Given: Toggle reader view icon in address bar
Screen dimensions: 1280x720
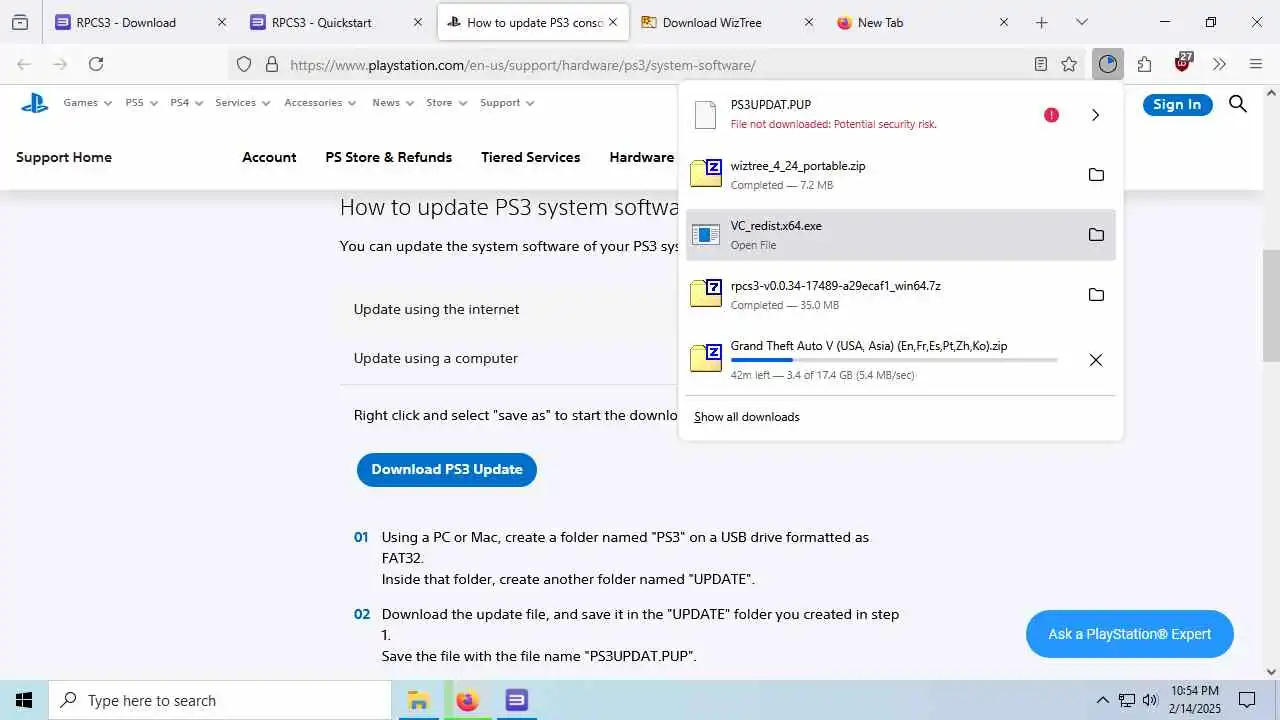Looking at the screenshot, I should point(1041,64).
